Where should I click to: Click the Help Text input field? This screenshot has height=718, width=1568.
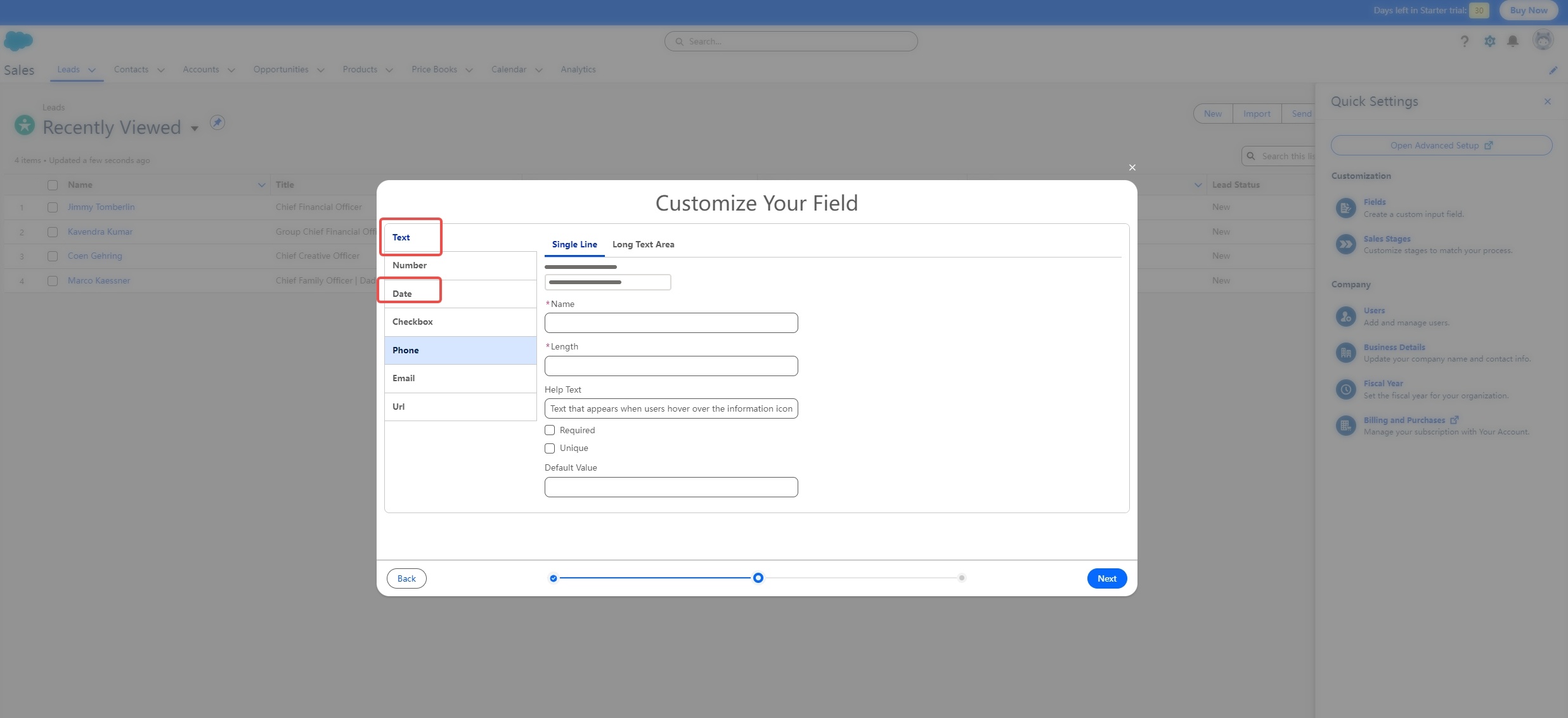[671, 408]
